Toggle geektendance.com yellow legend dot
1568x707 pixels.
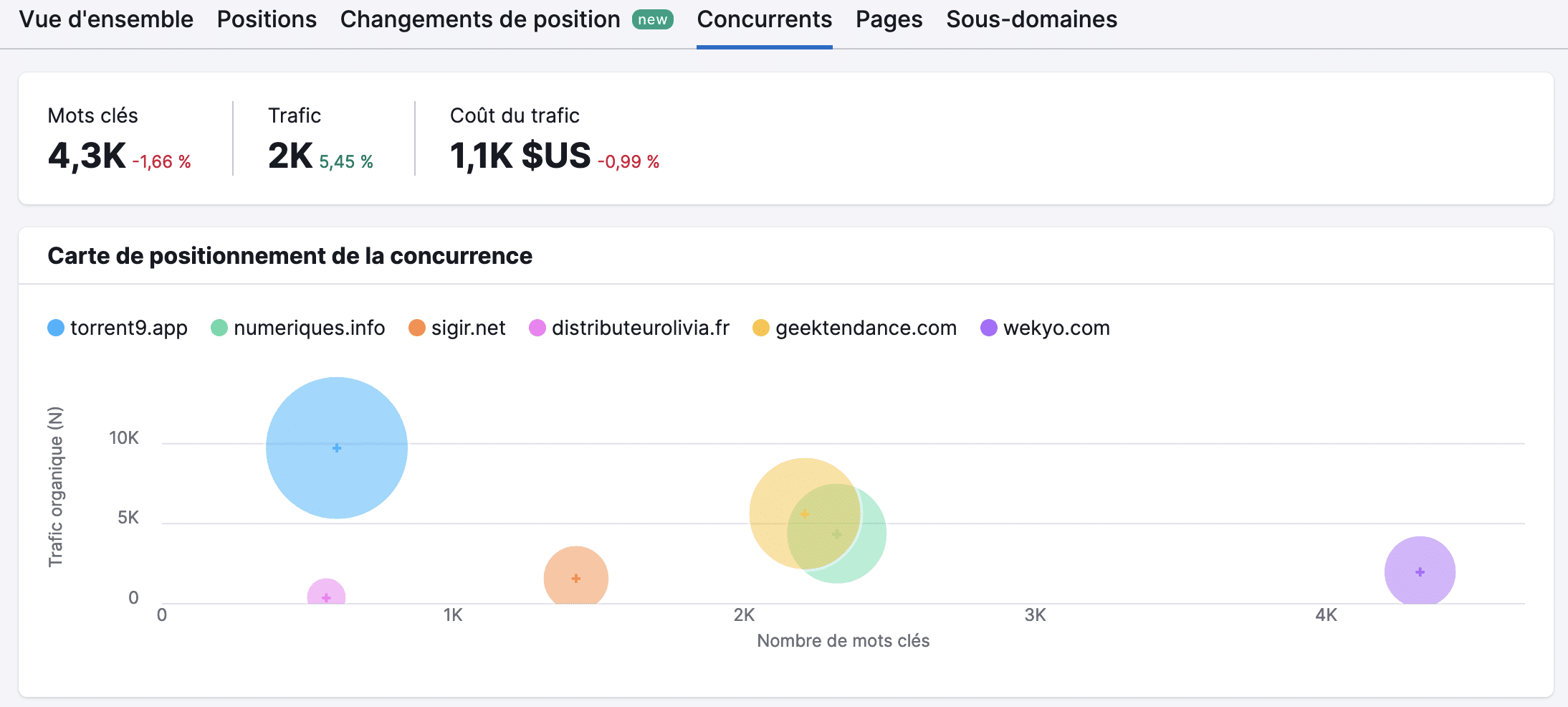(761, 328)
